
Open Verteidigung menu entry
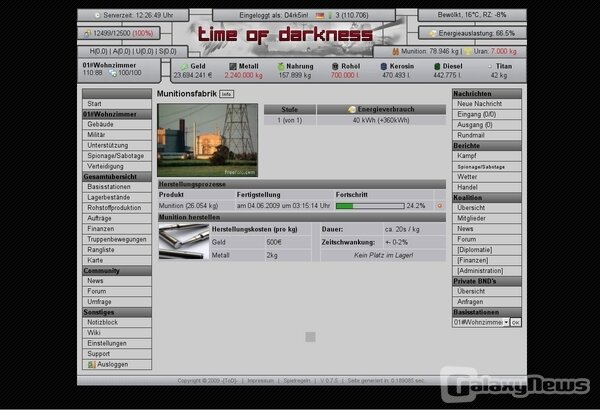(117, 166)
